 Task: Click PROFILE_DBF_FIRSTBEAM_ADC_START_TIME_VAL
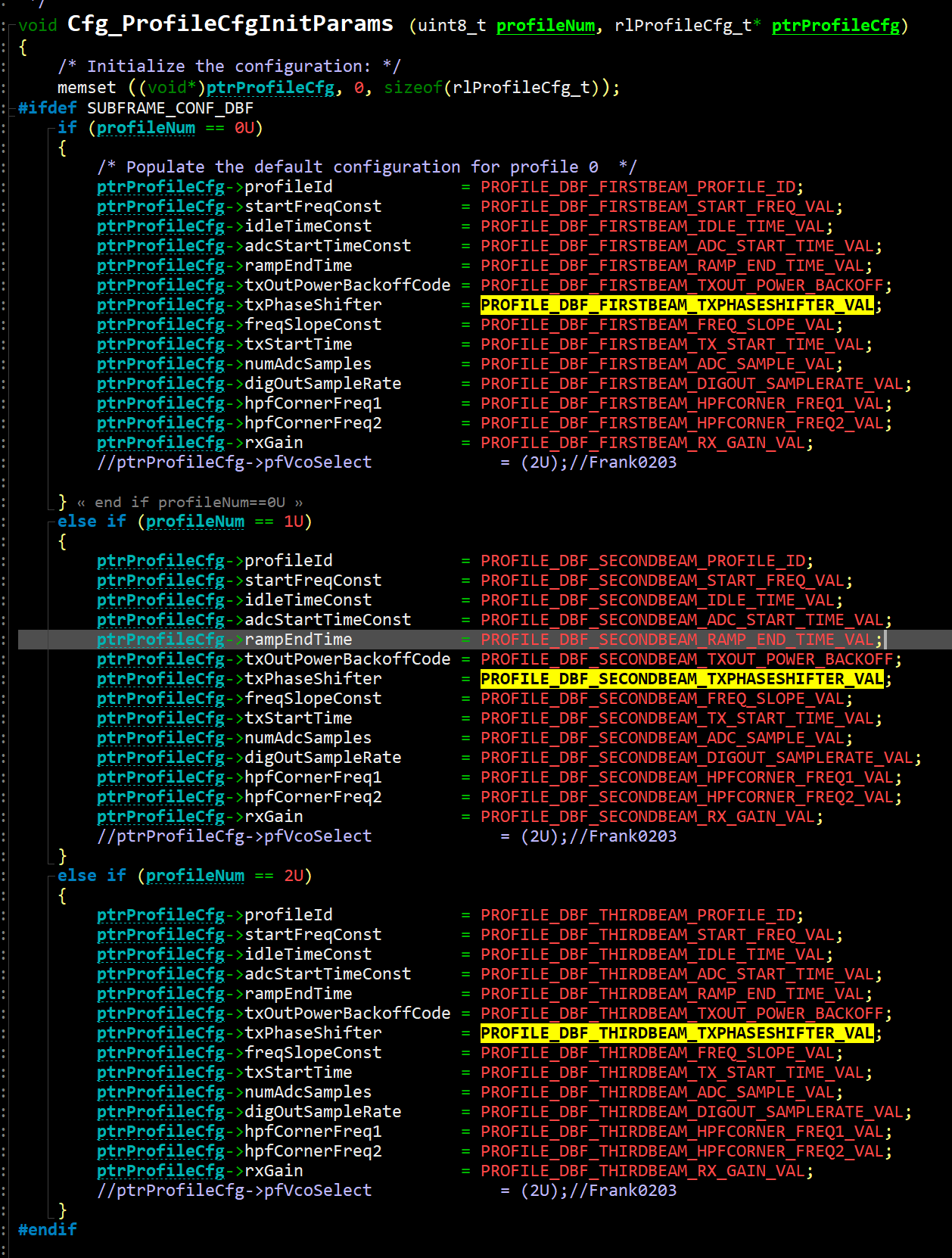coord(677,246)
